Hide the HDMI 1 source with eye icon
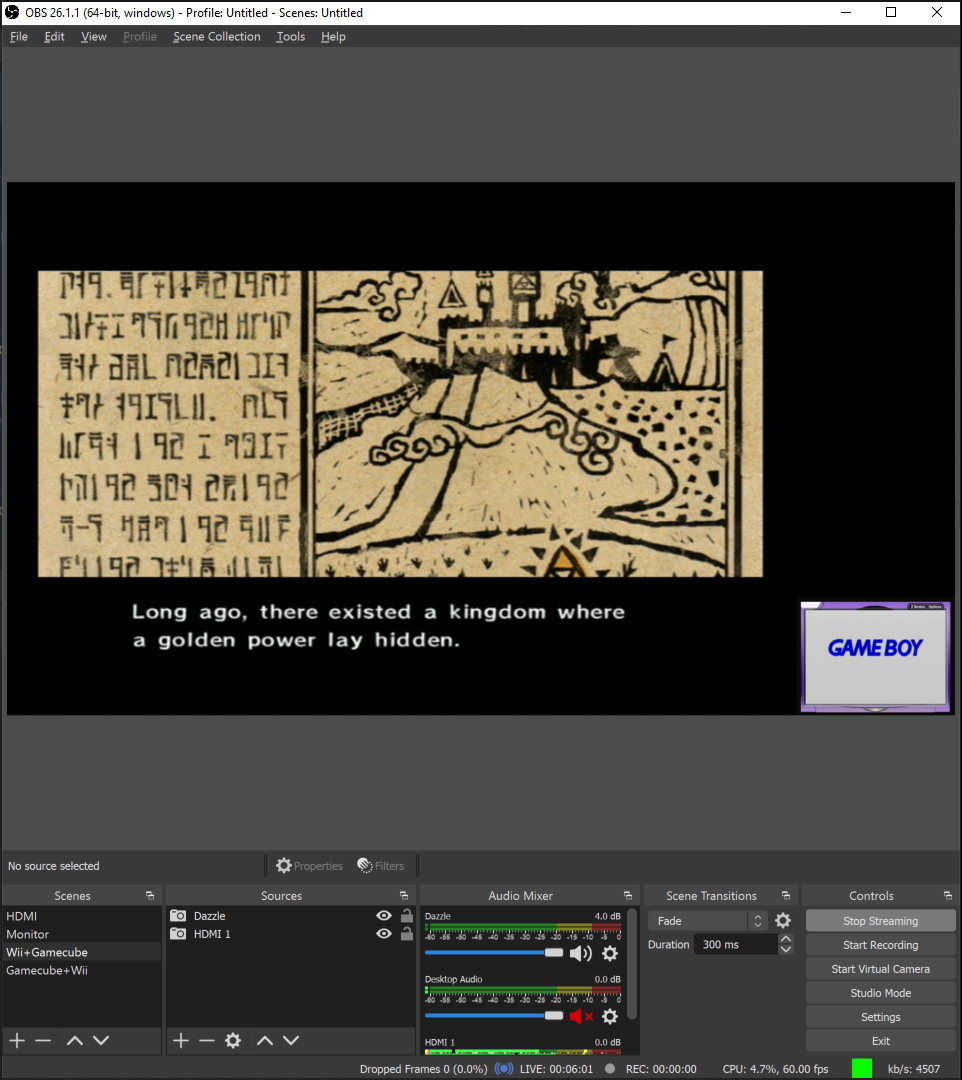The width and height of the screenshot is (962, 1080). 384,934
